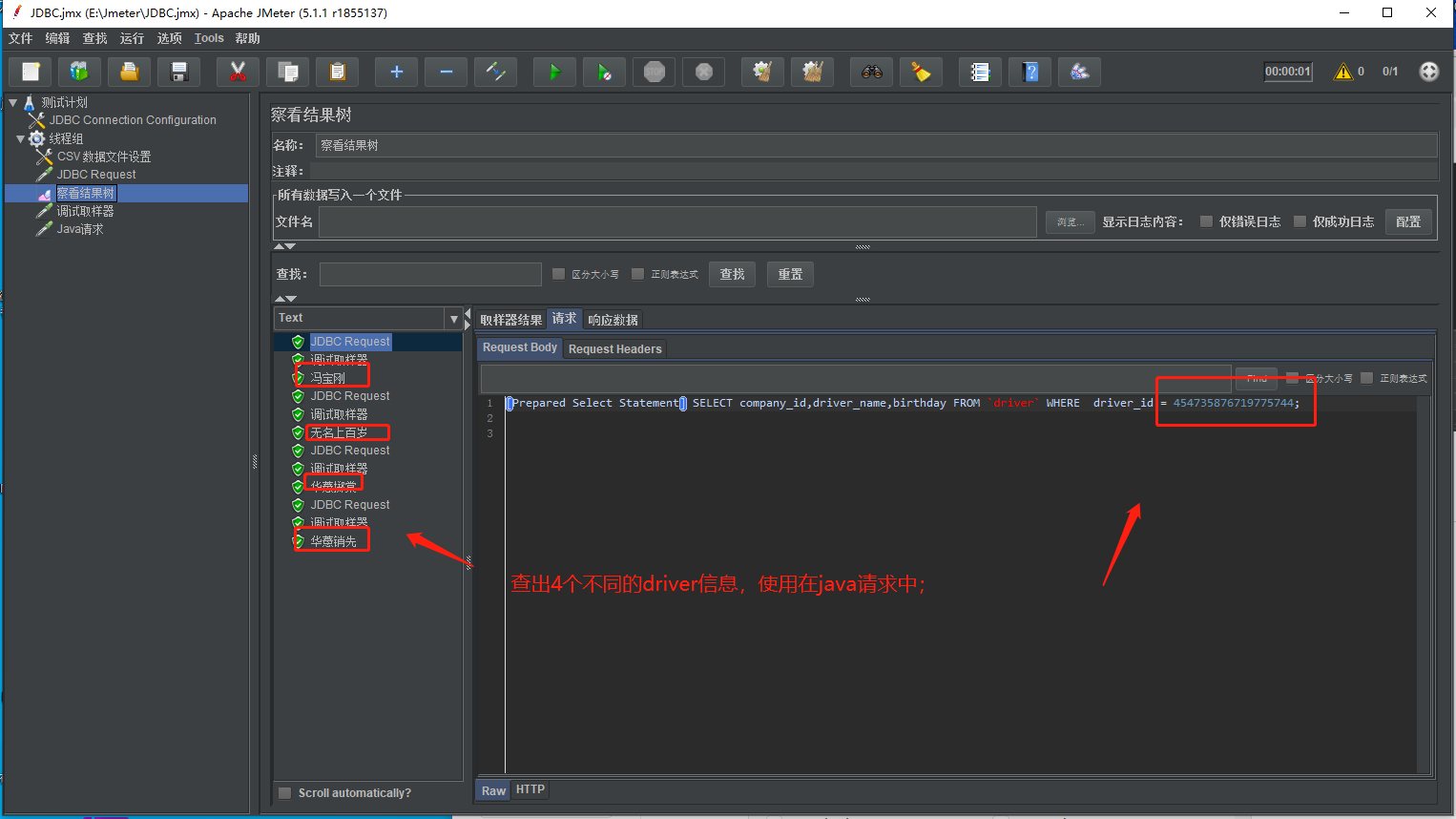Click the 名称 input field
1456x819 pixels.
click(x=876, y=145)
